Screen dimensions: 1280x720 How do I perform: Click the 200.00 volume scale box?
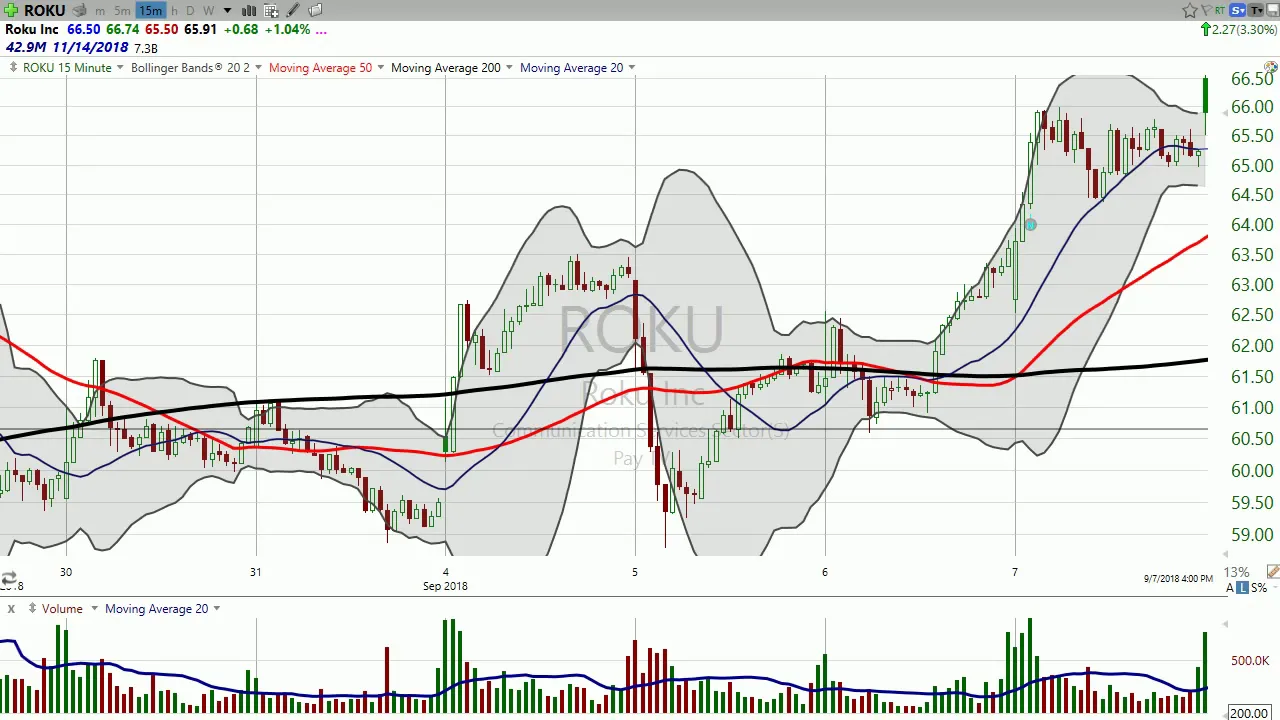point(1249,713)
